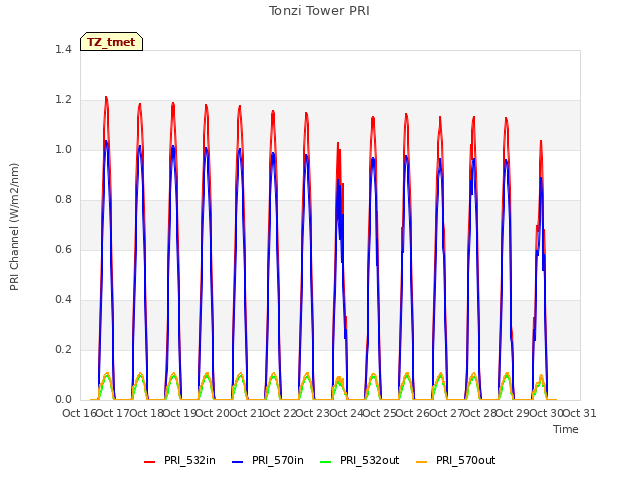The image size is (640, 480).
Task: Click the Oct 16 x-axis tick label
Action: click(80, 413)
